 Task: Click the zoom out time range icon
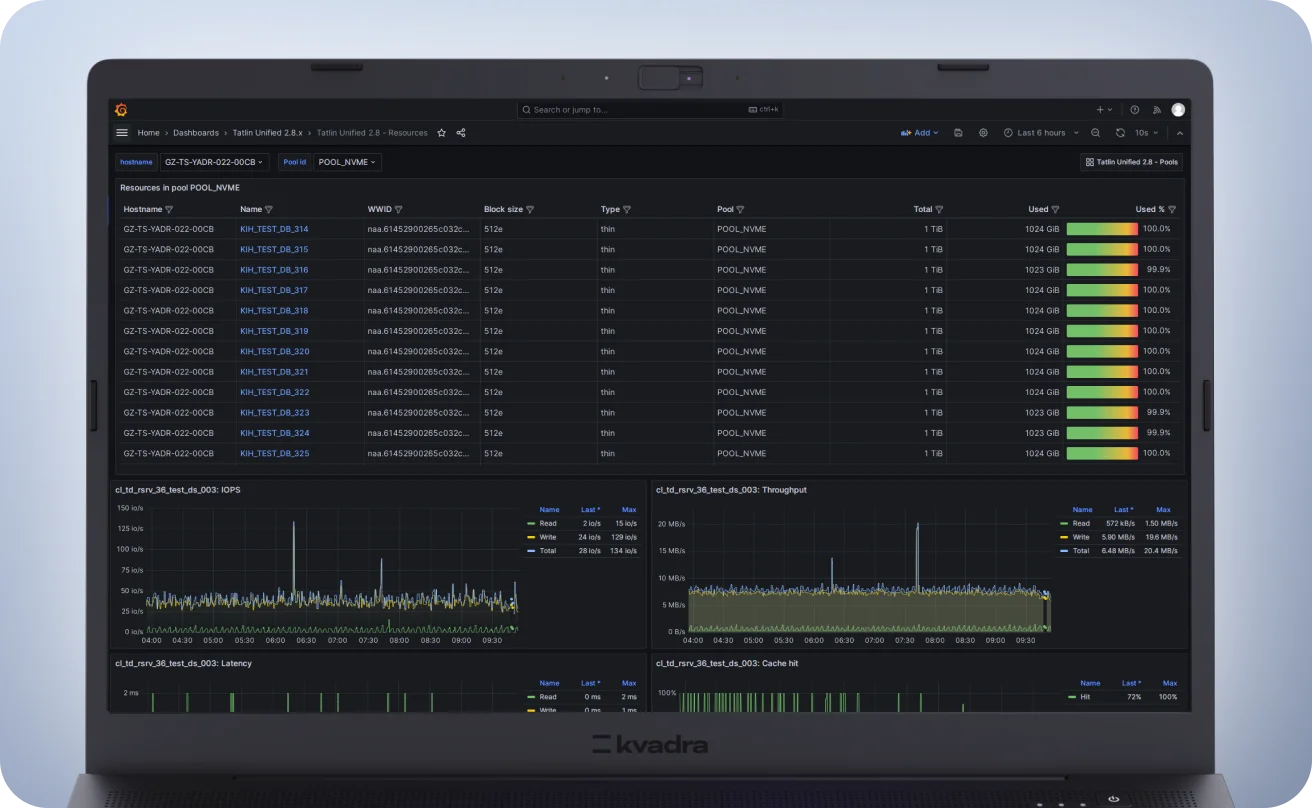1096,133
